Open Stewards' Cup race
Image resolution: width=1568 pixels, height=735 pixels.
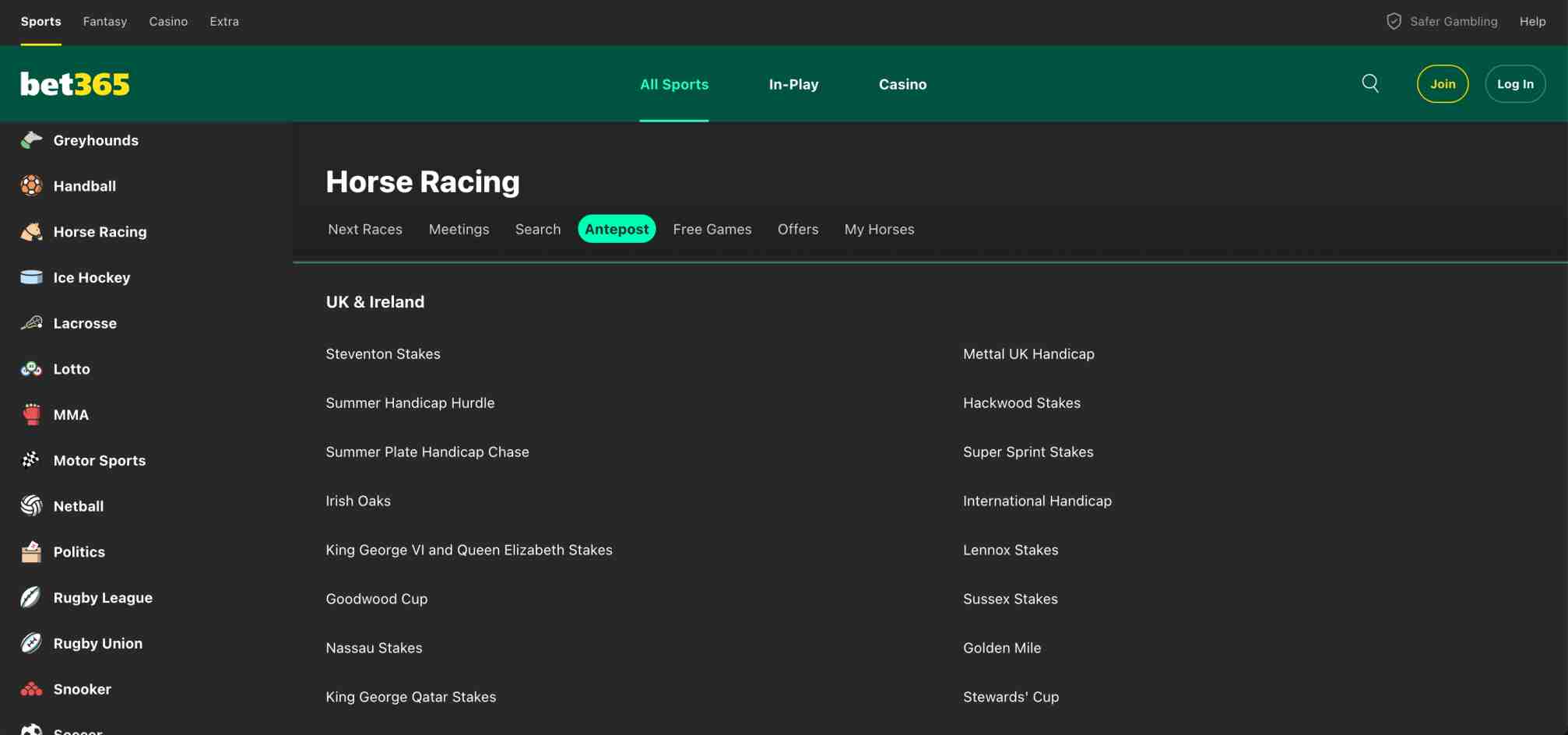tap(1011, 697)
